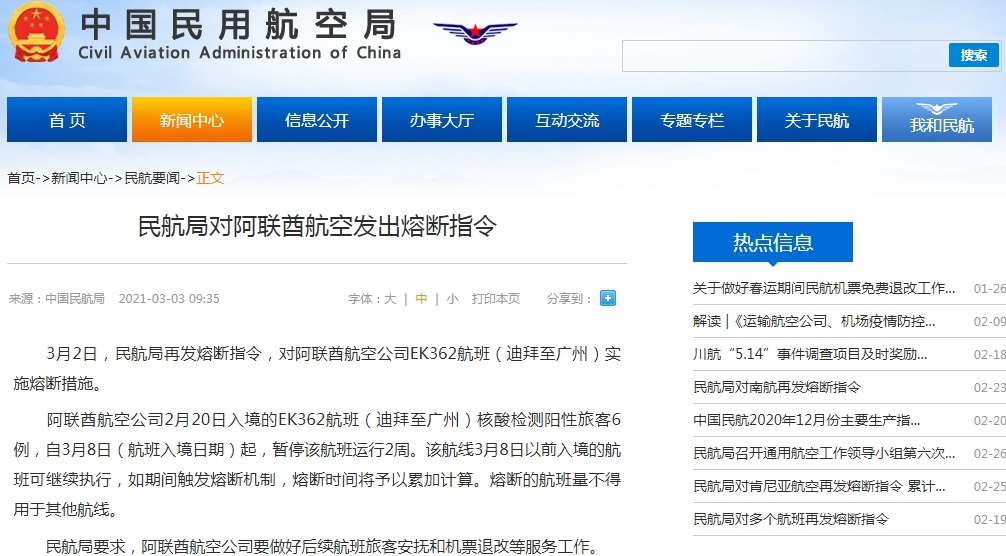Click the blue share plus icon
The width and height of the screenshot is (1006, 556).
pyautogui.click(x=608, y=298)
